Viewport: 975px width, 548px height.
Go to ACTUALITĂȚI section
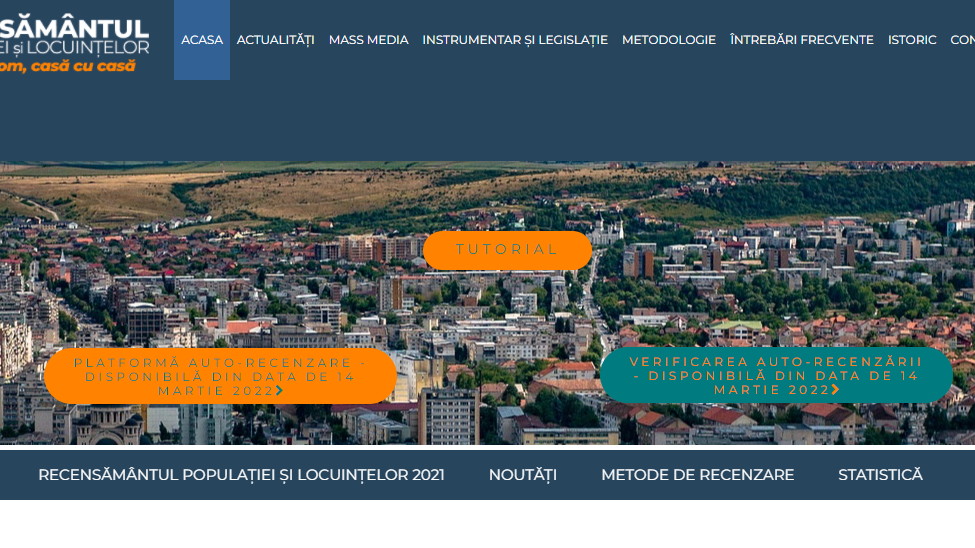275,40
